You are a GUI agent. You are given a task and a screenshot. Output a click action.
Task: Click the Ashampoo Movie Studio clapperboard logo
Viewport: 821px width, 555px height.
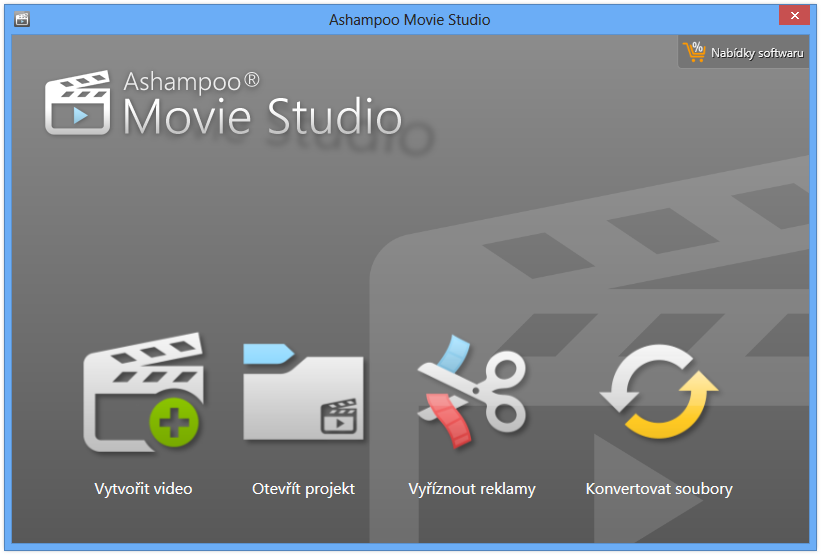(77, 103)
